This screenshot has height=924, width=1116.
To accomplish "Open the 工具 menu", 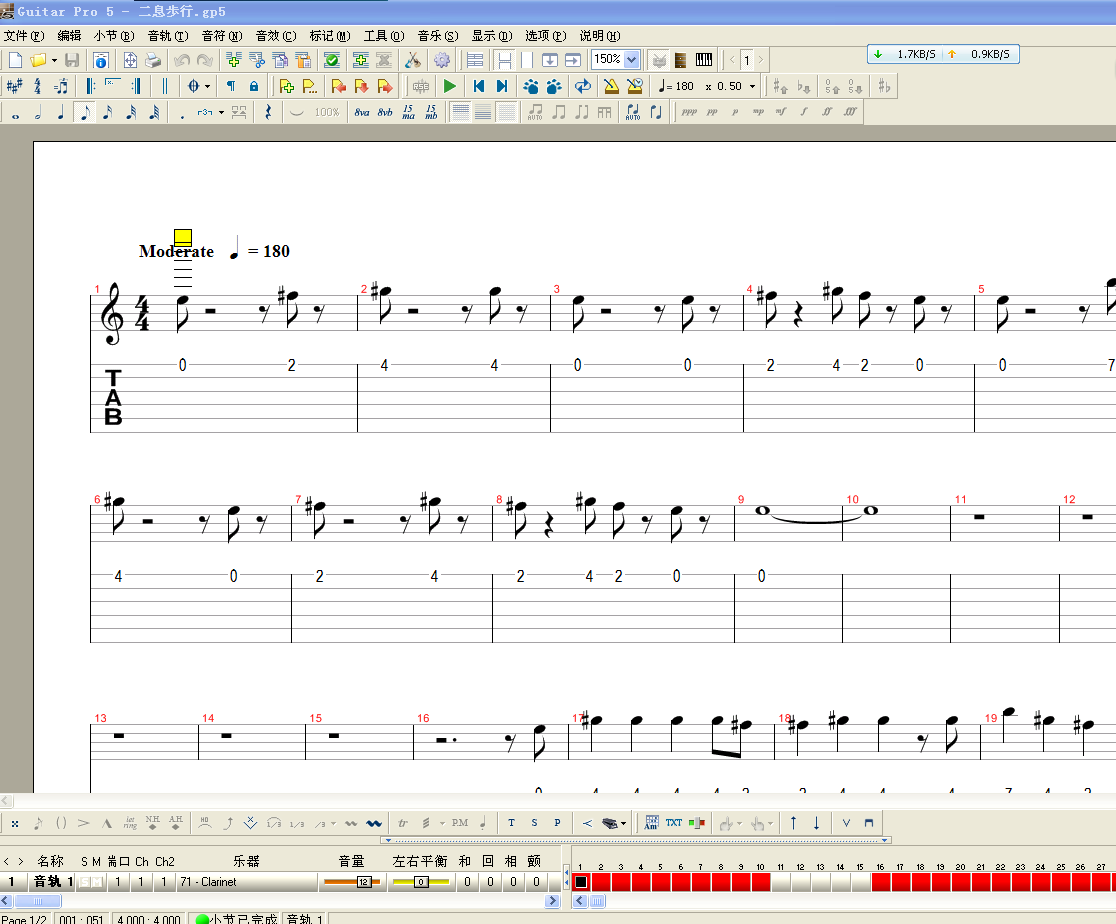I will pos(384,36).
